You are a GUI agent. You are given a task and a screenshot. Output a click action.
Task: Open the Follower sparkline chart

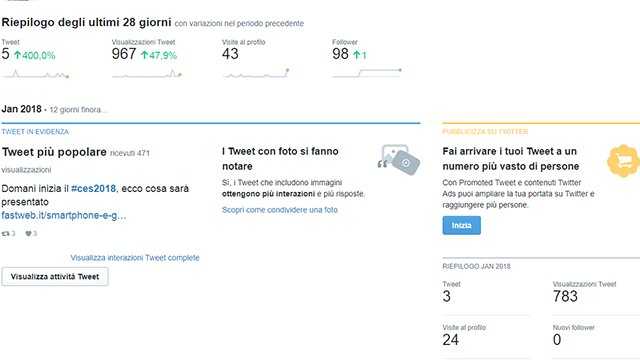coord(367,73)
